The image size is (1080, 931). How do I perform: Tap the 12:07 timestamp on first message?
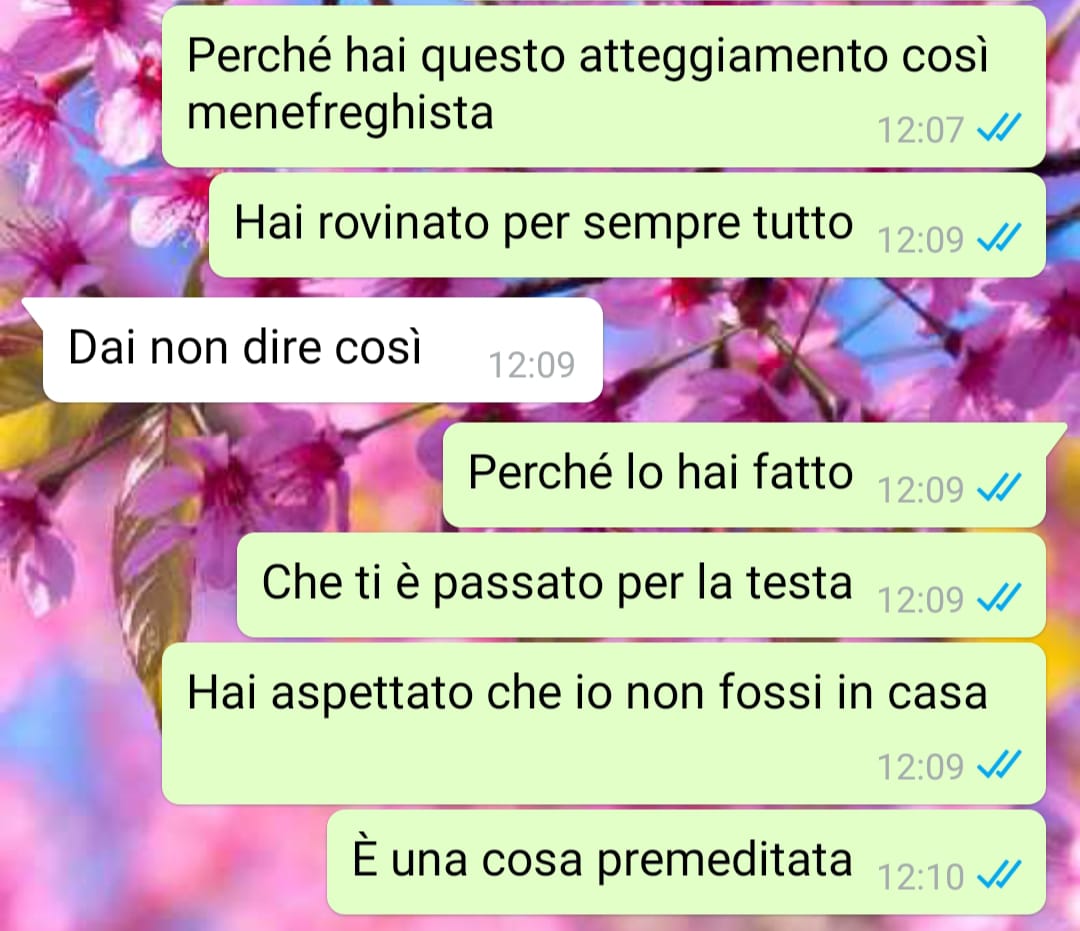click(x=920, y=129)
